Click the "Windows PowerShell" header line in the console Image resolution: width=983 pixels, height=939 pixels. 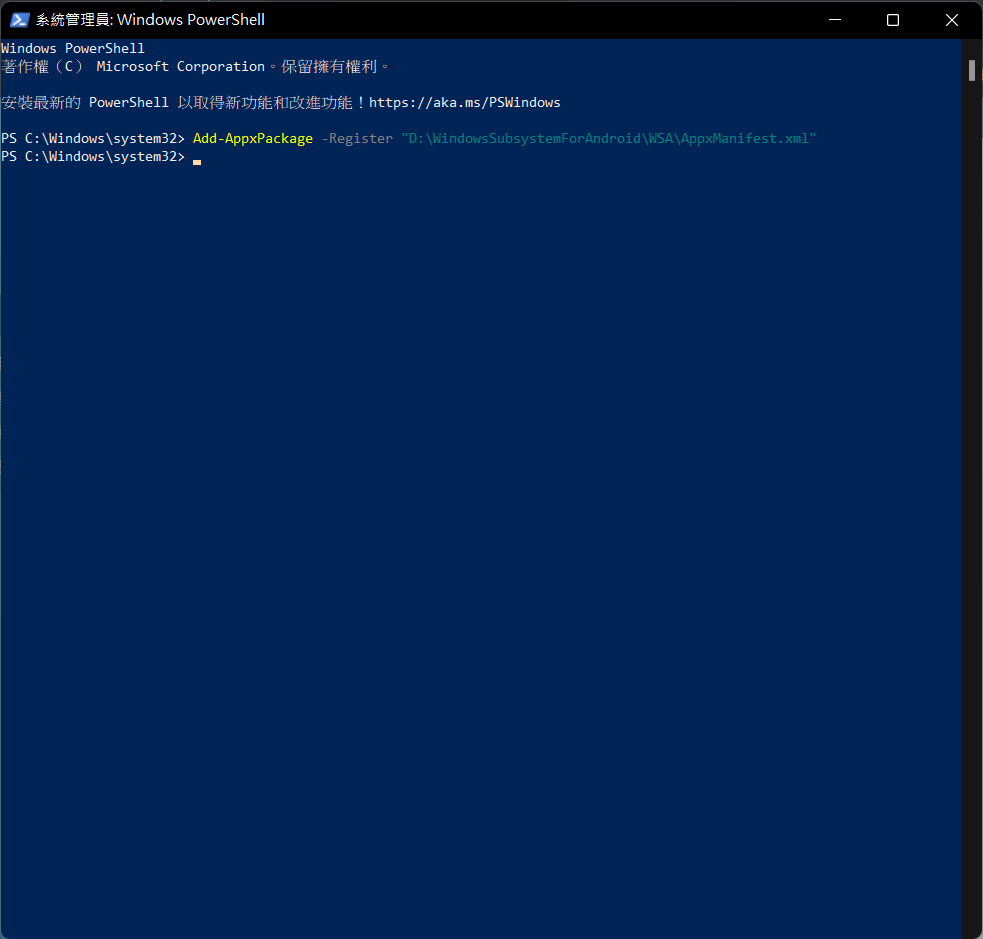coord(73,48)
